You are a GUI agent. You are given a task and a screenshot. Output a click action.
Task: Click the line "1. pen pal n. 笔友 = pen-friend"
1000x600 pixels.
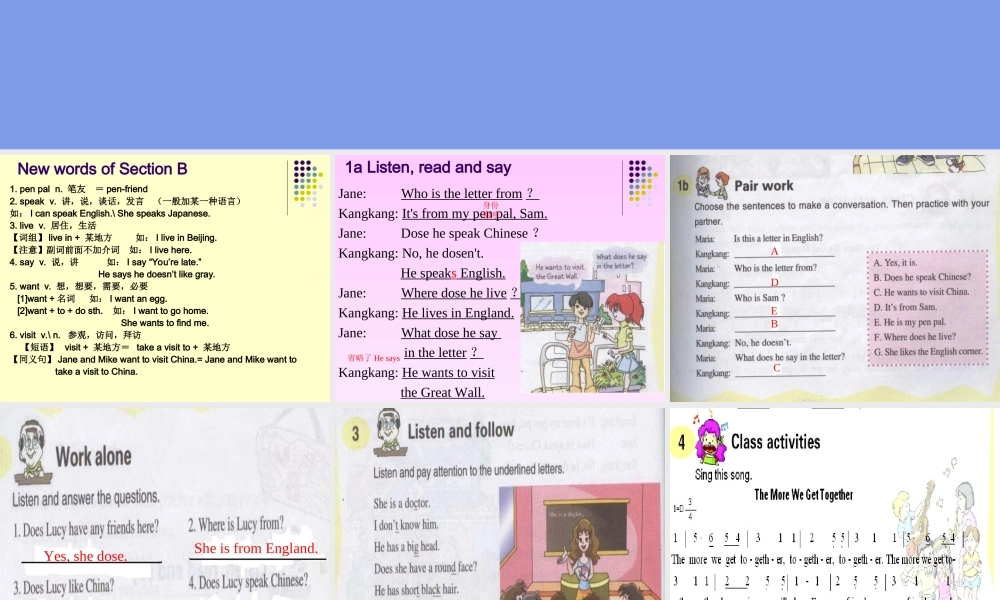point(78,189)
